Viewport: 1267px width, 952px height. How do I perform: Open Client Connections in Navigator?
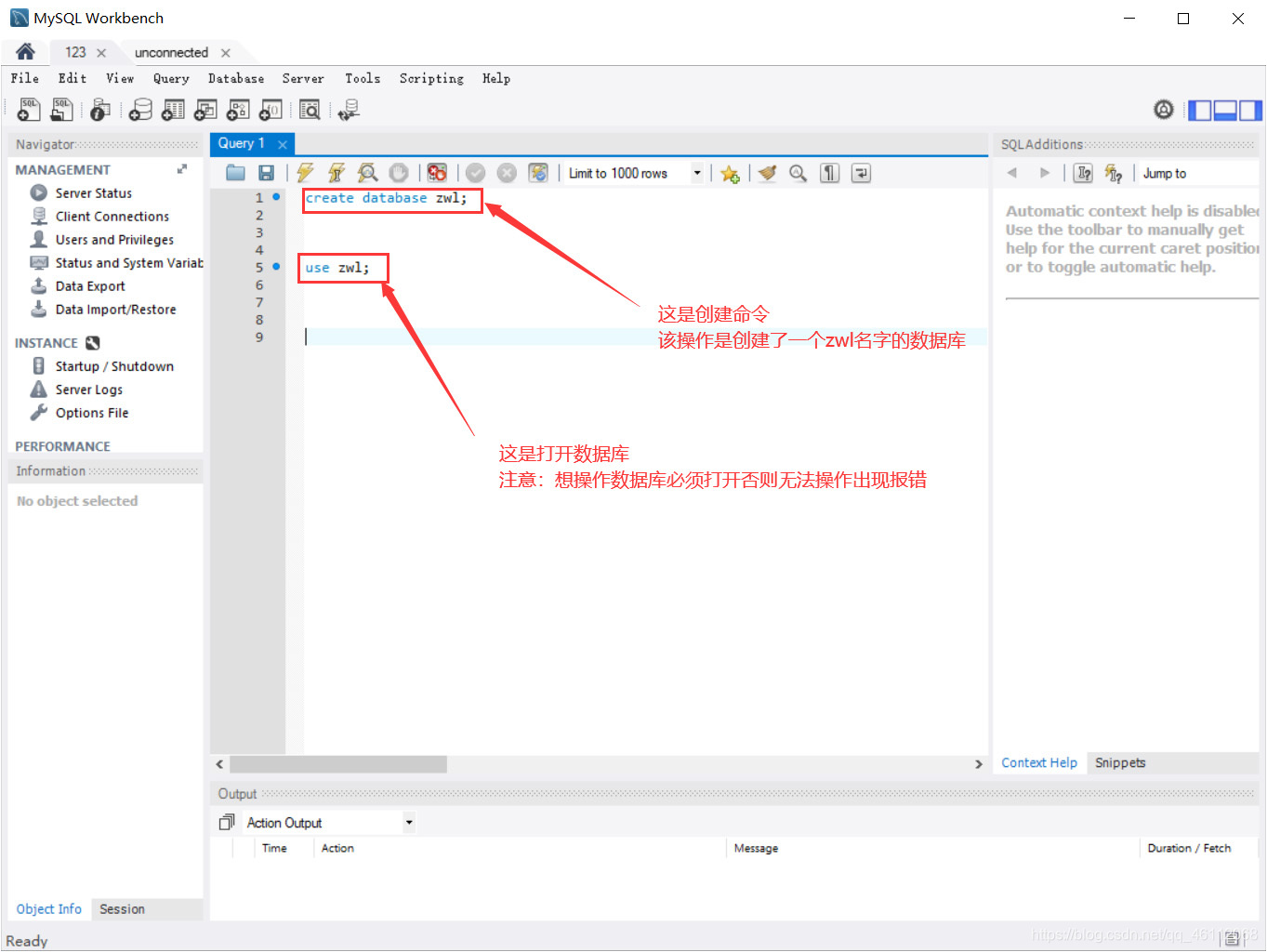tap(112, 217)
